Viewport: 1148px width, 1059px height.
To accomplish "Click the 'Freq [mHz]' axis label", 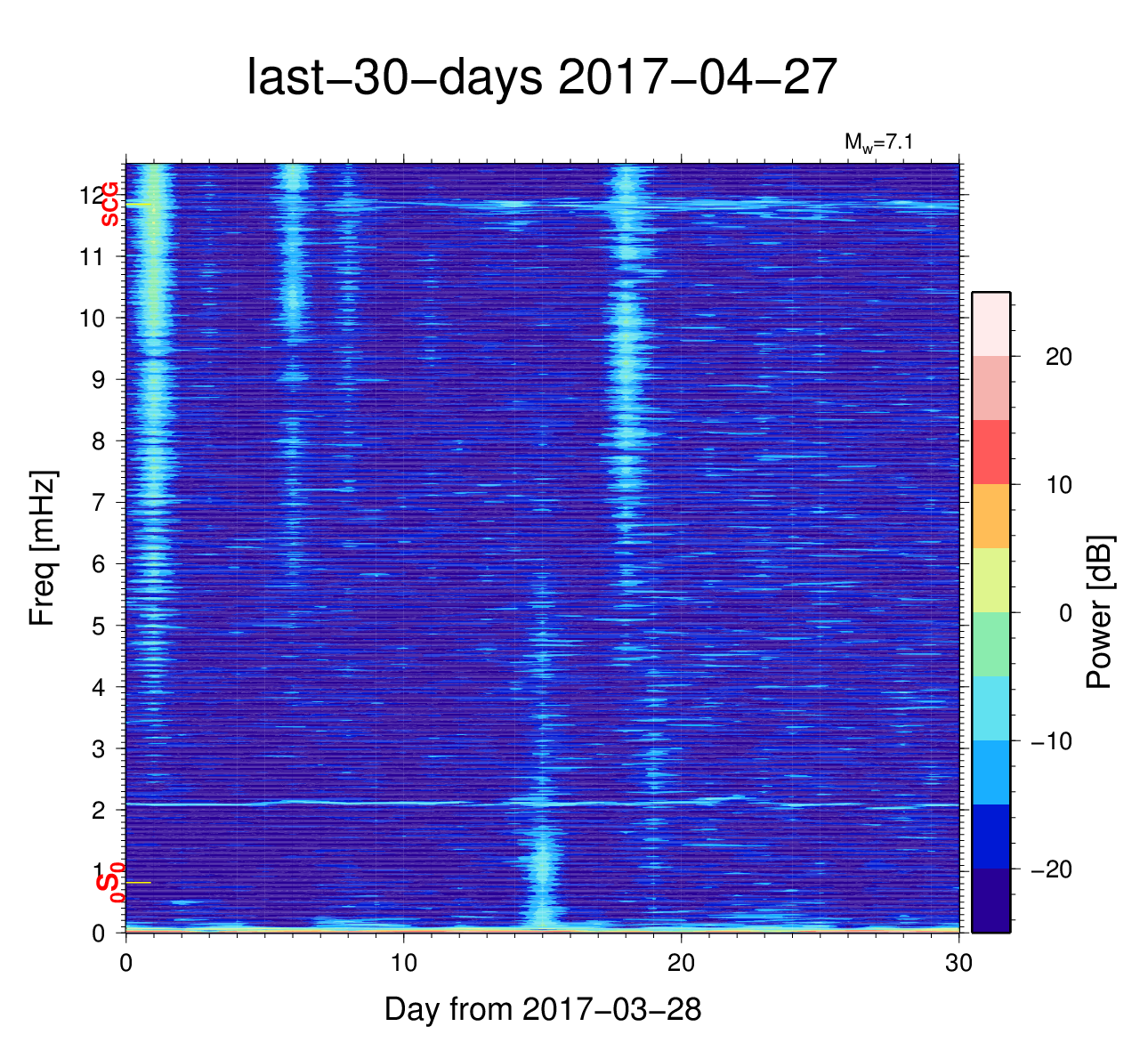I will (43, 548).
